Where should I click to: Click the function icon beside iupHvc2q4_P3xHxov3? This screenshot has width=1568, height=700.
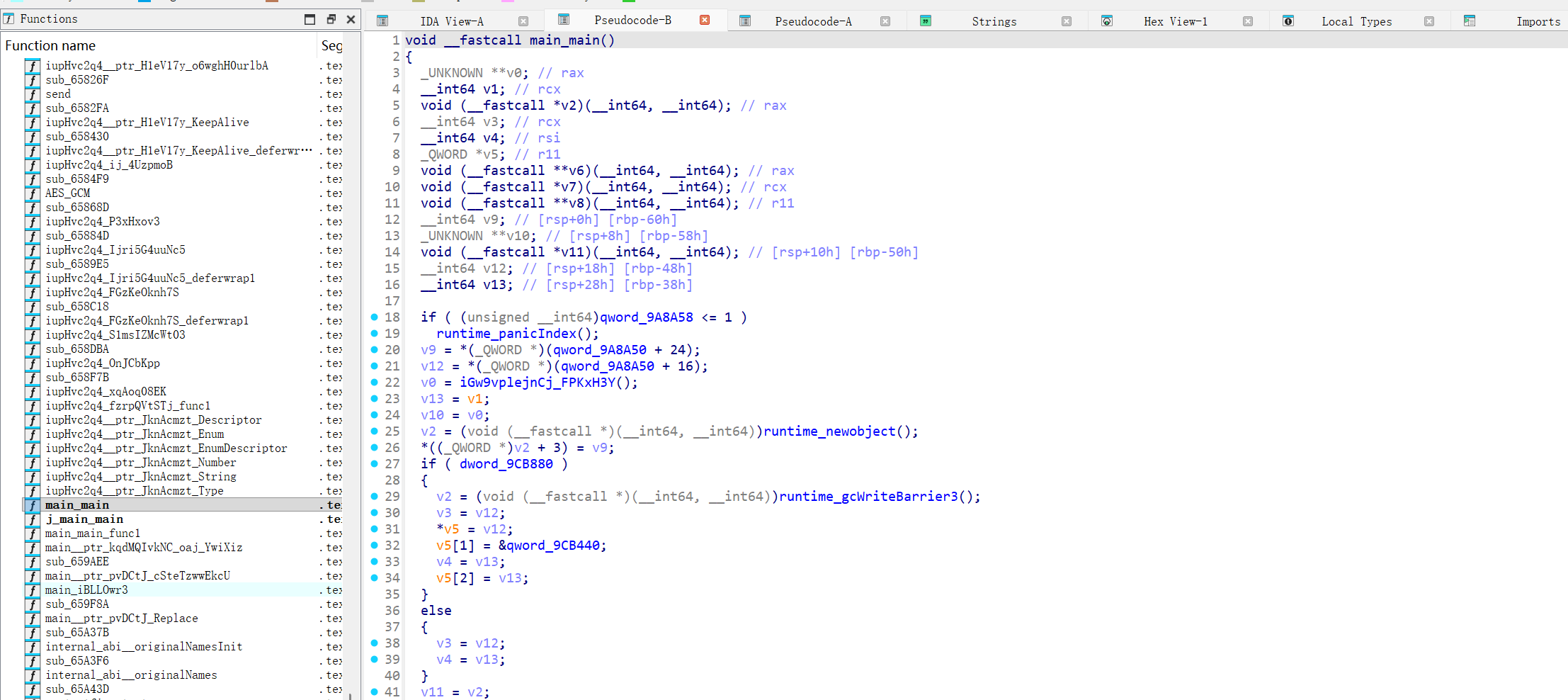point(33,222)
